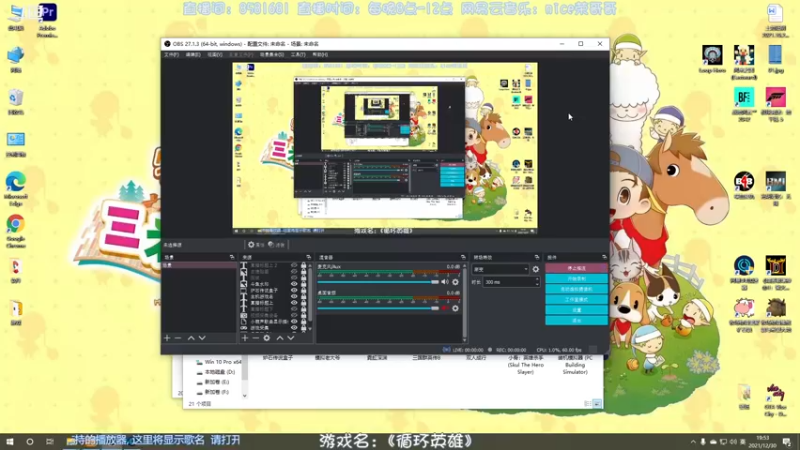The height and width of the screenshot is (450, 800).
Task: Toggle visibility of 游戏采集 source
Action: (294, 328)
